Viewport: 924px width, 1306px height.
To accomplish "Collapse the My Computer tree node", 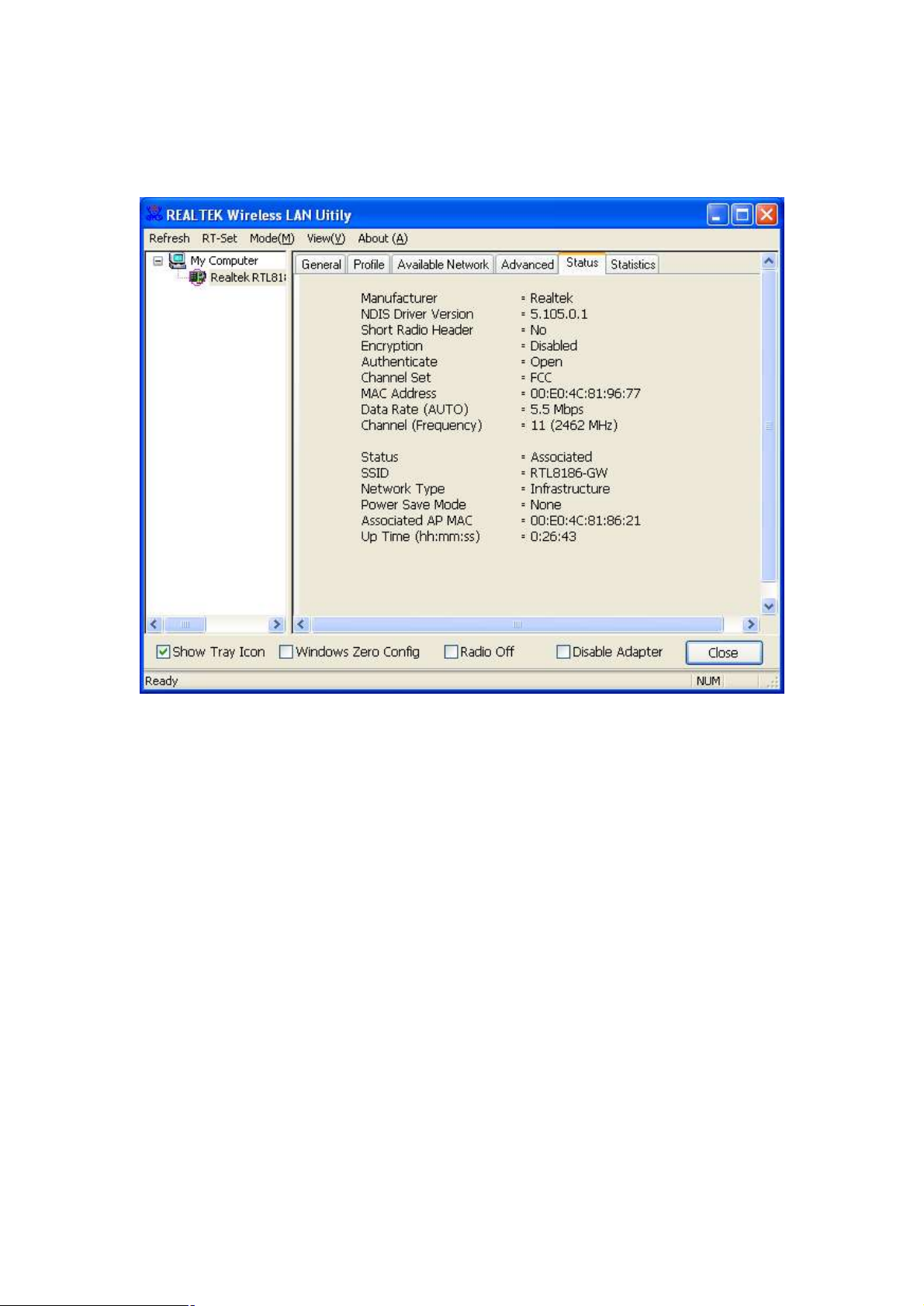I will pyautogui.click(x=158, y=262).
